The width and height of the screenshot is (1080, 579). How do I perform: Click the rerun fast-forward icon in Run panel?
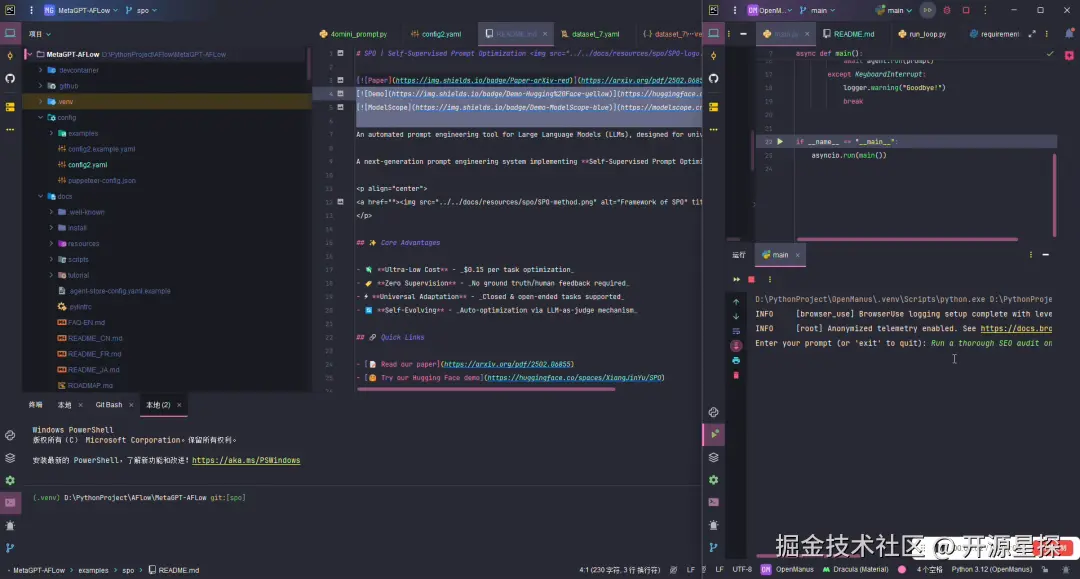736,280
